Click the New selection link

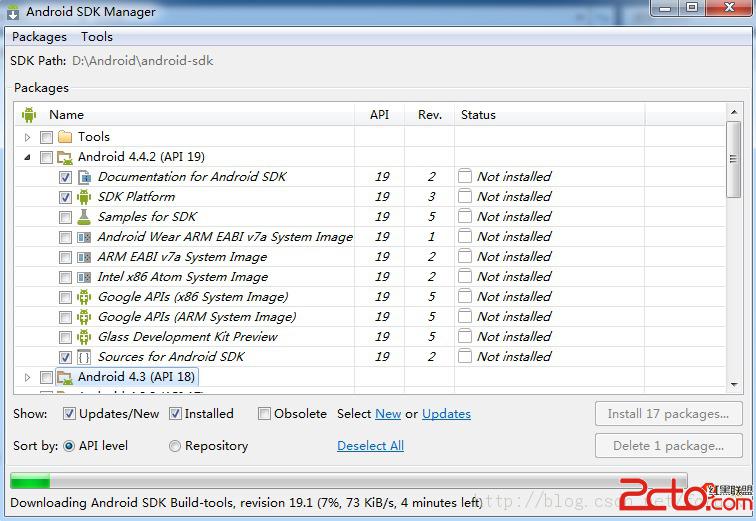(x=388, y=414)
